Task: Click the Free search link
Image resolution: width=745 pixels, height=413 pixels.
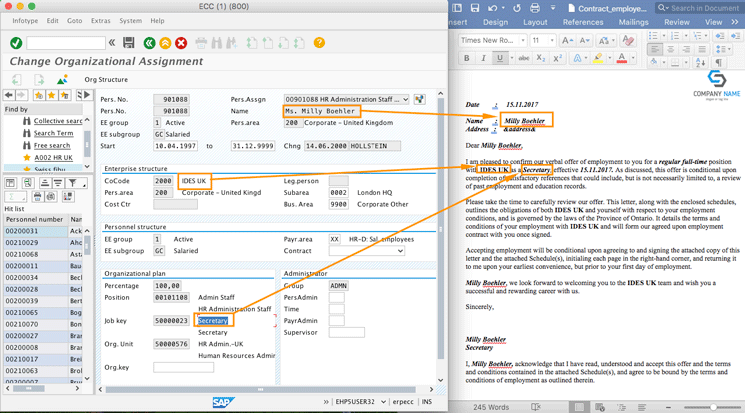Action: tap(52, 146)
